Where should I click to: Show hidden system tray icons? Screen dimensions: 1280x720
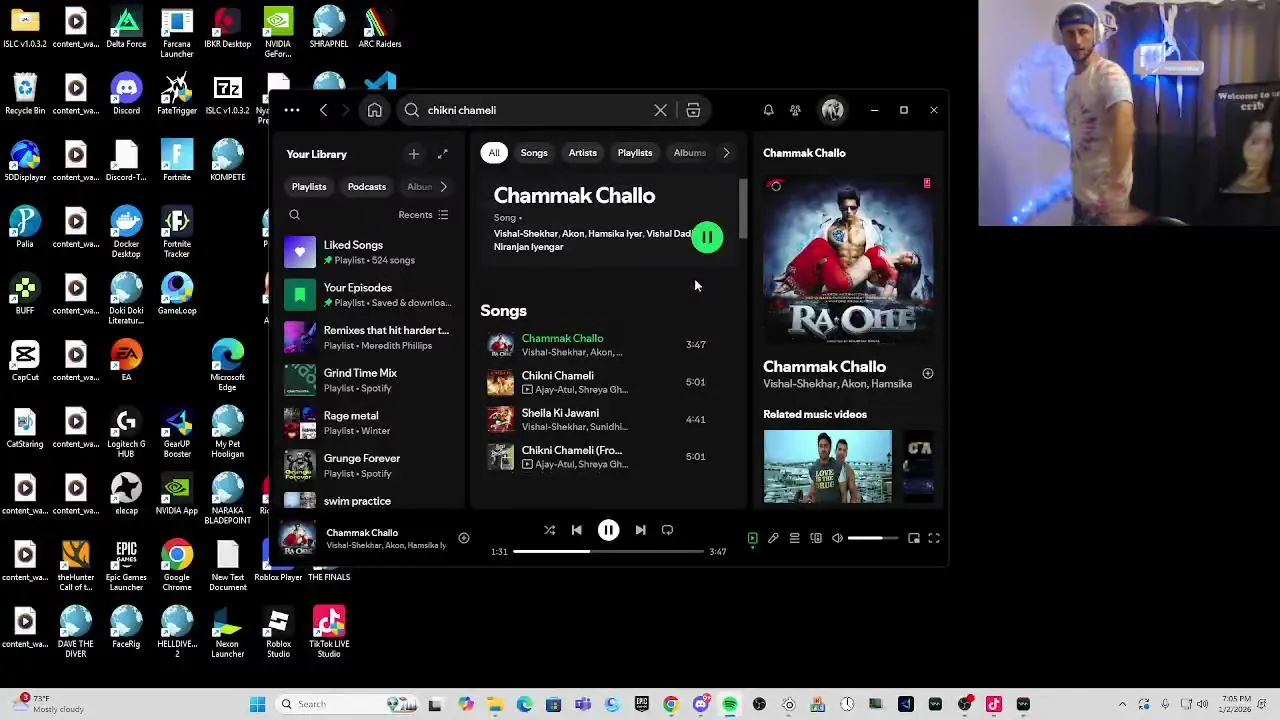[1122, 704]
